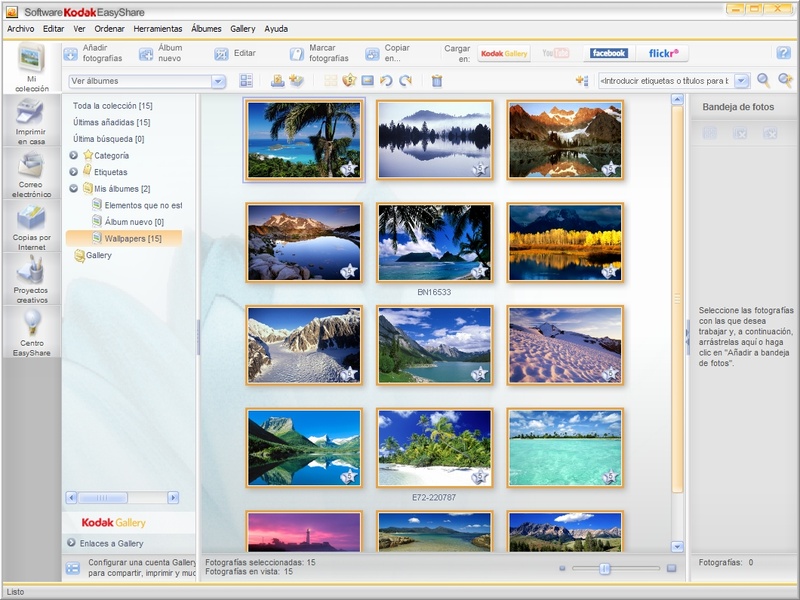Open the Álbumes menu
Image resolution: width=800 pixels, height=600 pixels.
pos(206,29)
